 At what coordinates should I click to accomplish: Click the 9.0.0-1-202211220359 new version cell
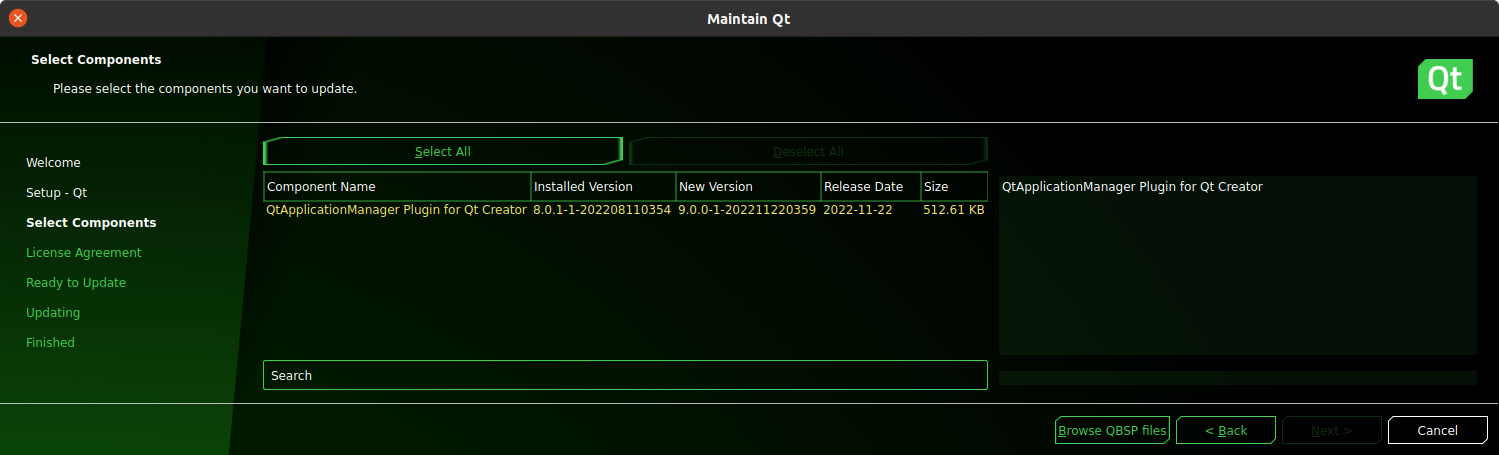tap(747, 211)
